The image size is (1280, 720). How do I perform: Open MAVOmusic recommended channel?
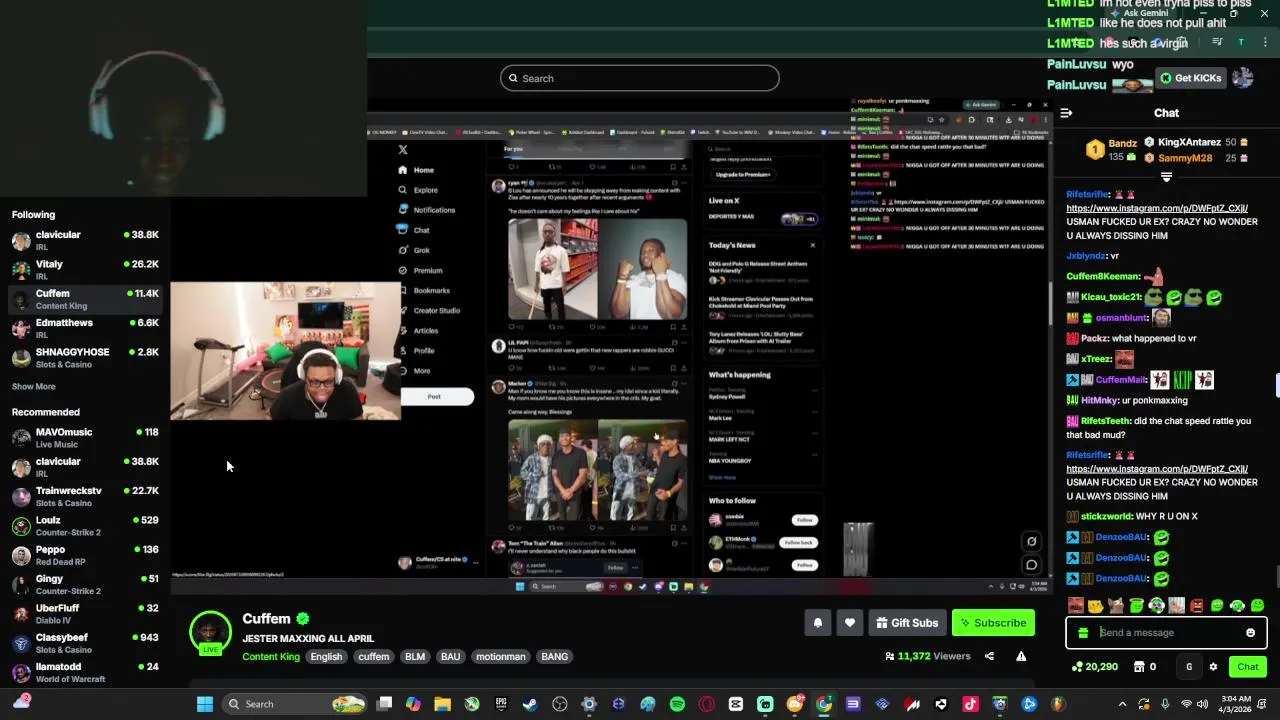tap(85, 438)
